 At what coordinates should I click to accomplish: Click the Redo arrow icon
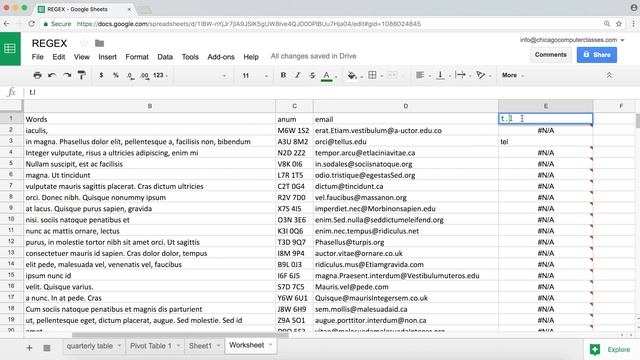[x=67, y=75]
